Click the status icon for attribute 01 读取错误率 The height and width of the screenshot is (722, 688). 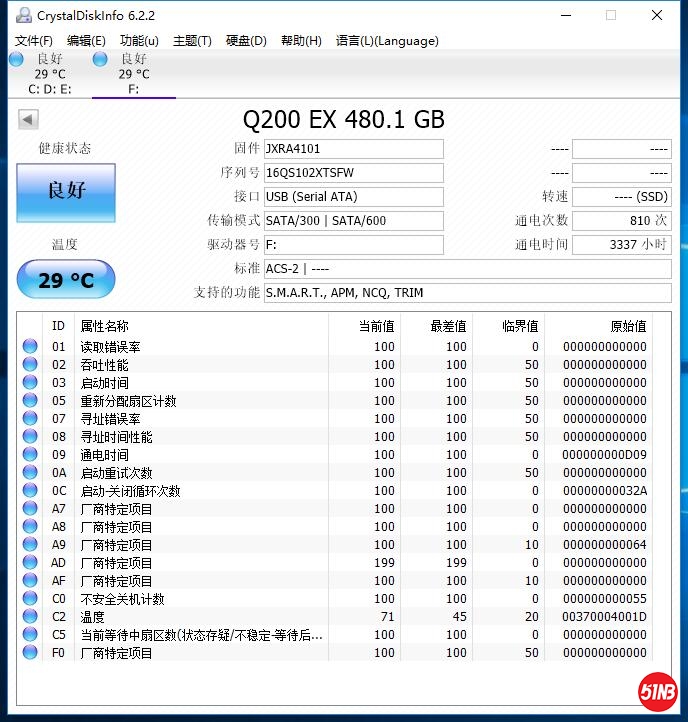[x=30, y=347]
